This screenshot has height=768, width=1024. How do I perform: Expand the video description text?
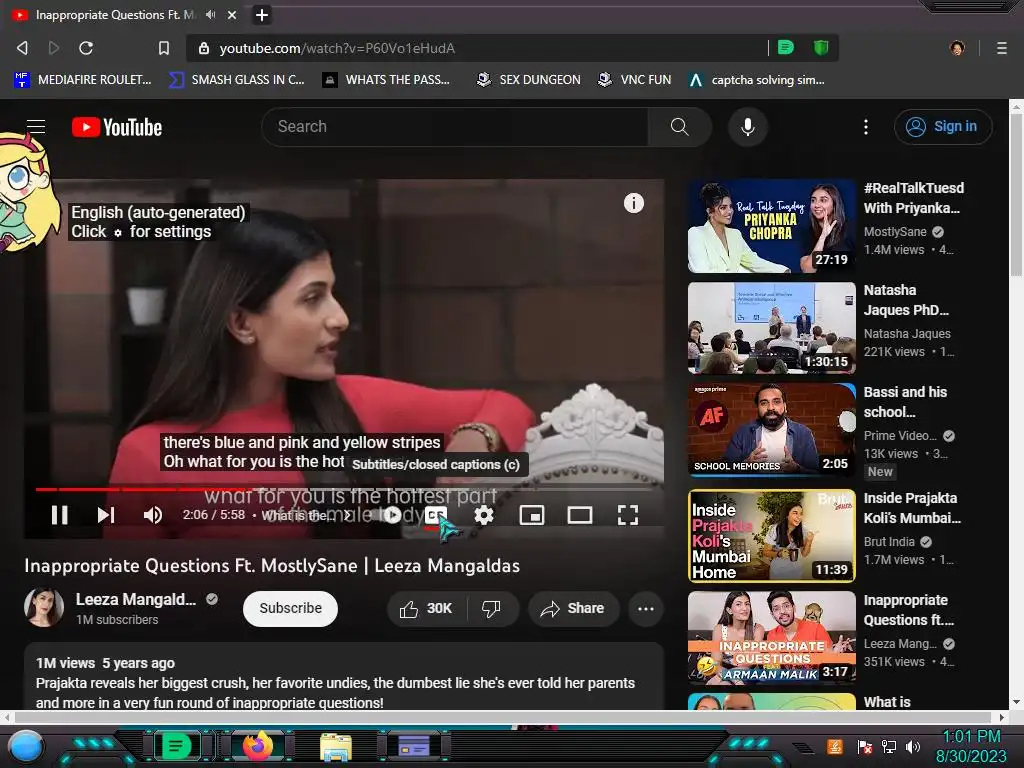click(344, 677)
